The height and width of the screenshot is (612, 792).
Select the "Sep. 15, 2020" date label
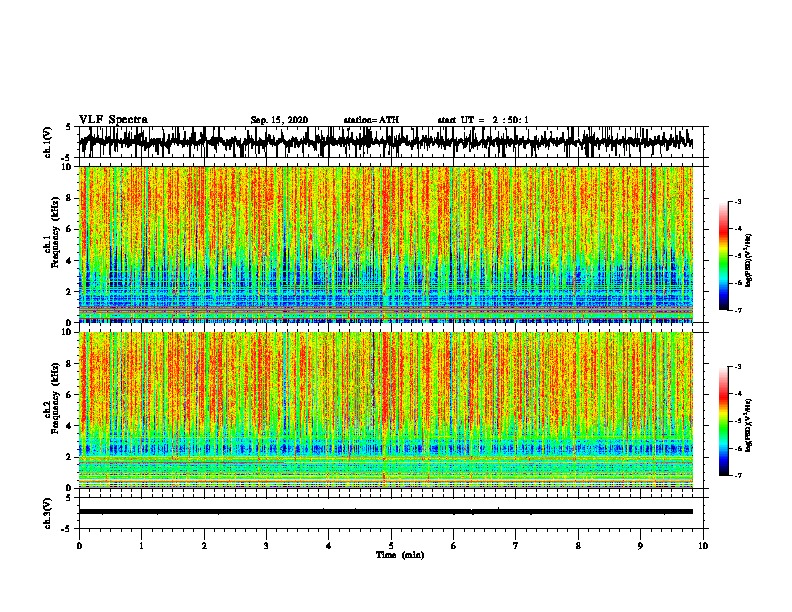(x=279, y=120)
